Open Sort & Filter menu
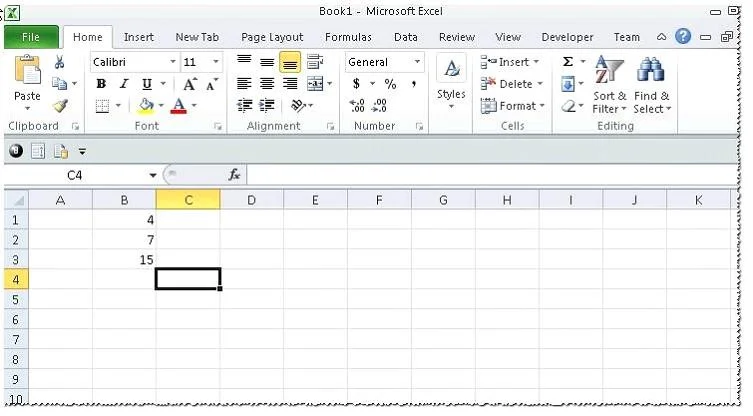The width and height of the screenshot is (753, 416). (609, 85)
